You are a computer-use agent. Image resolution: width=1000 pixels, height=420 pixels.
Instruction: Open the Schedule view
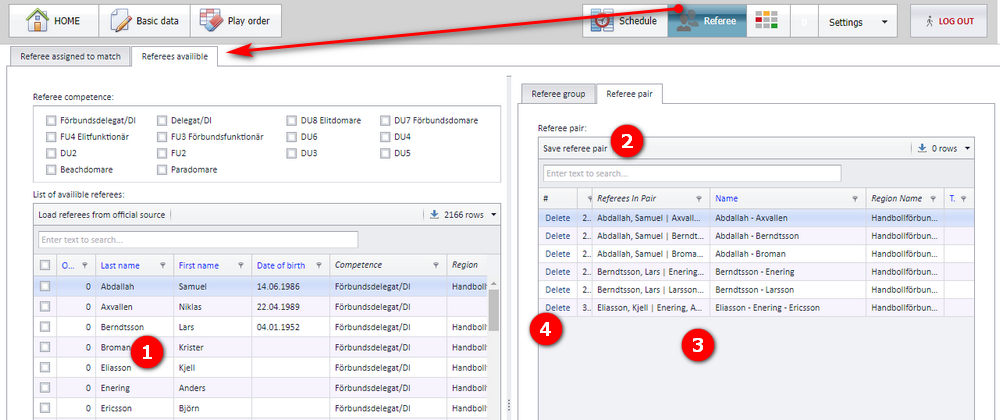click(624, 21)
